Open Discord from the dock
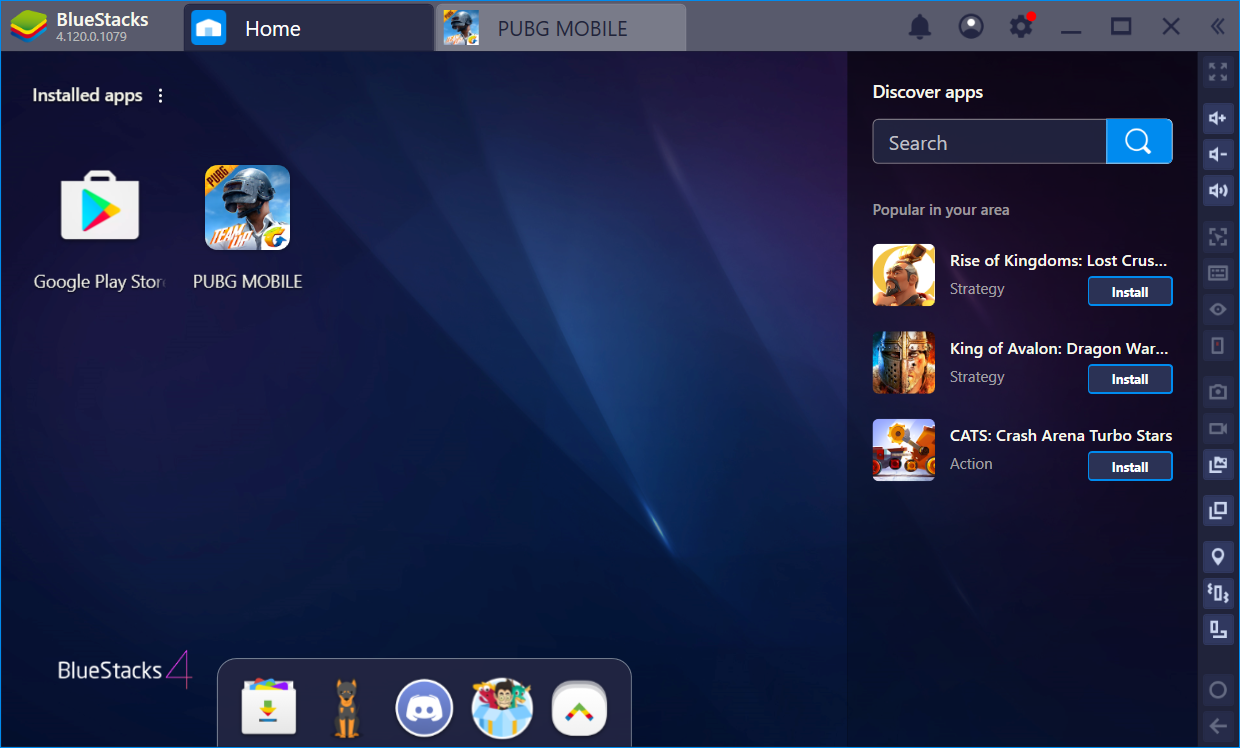This screenshot has width=1240, height=748. point(424,707)
